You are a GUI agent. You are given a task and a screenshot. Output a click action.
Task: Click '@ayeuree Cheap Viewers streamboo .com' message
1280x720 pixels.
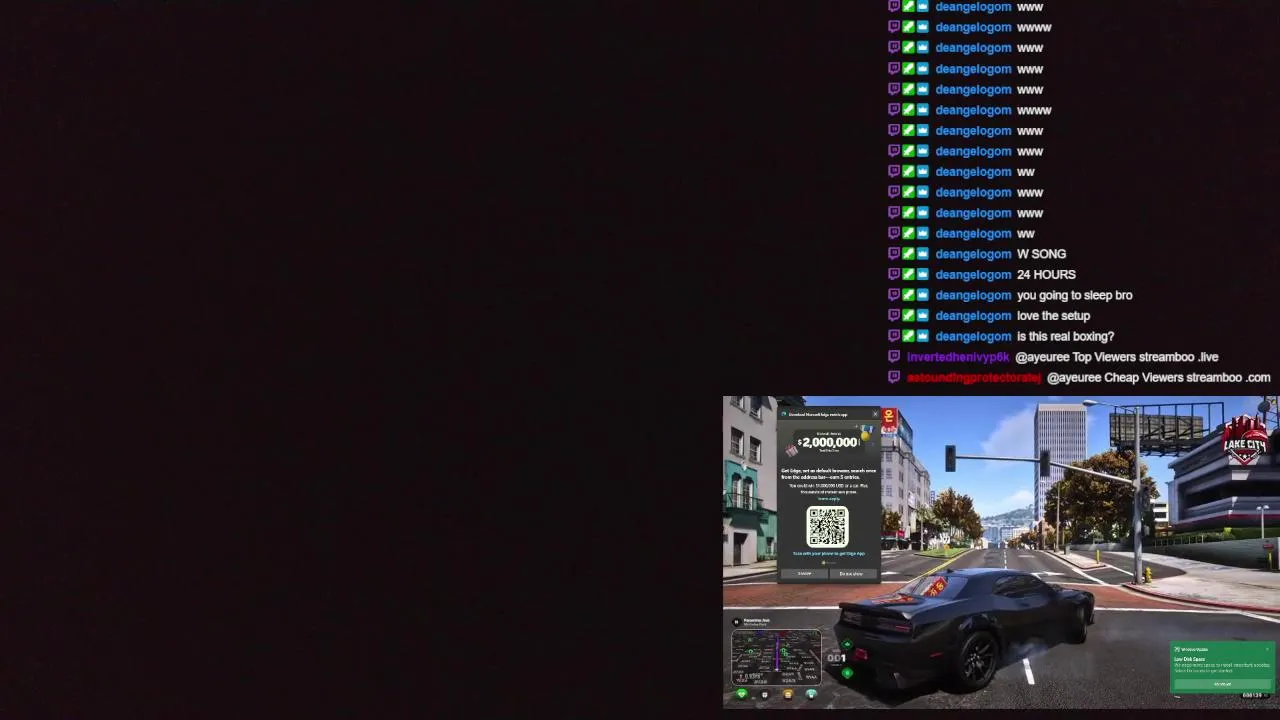click(x=1158, y=377)
